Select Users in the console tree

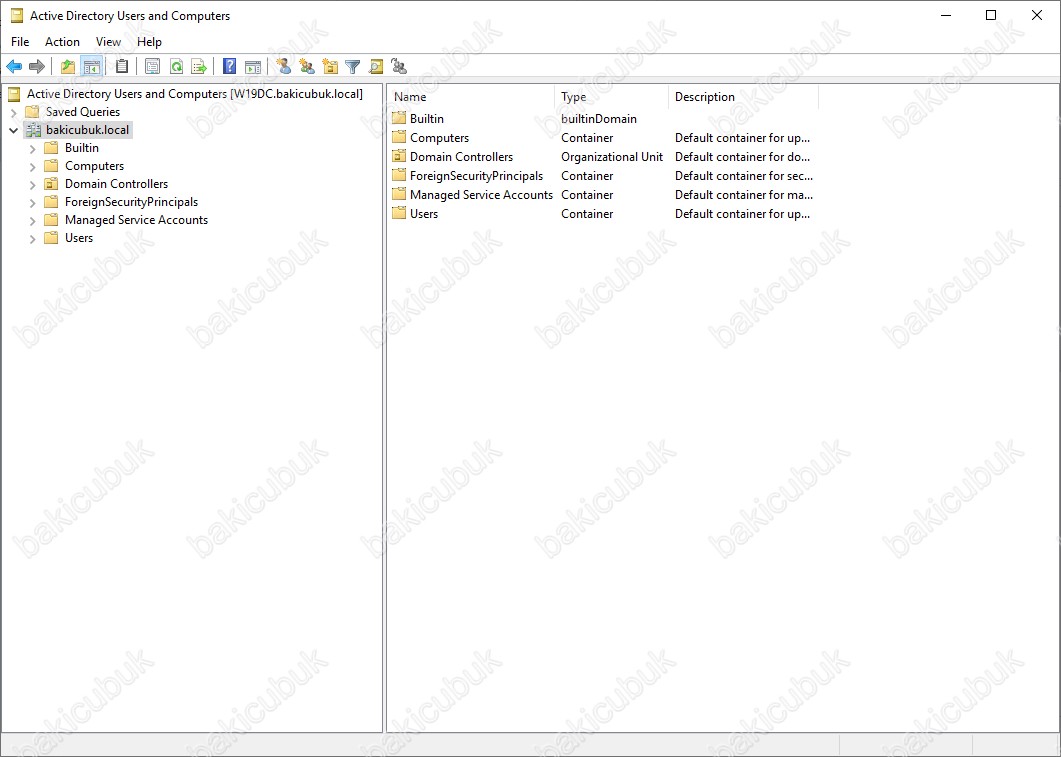(78, 238)
